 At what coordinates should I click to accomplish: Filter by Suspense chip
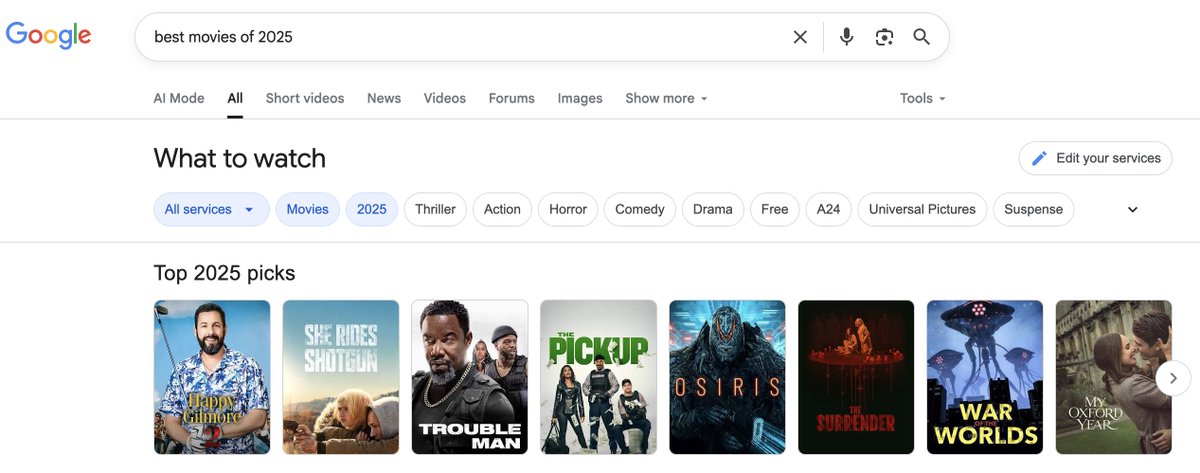[x=1034, y=209]
